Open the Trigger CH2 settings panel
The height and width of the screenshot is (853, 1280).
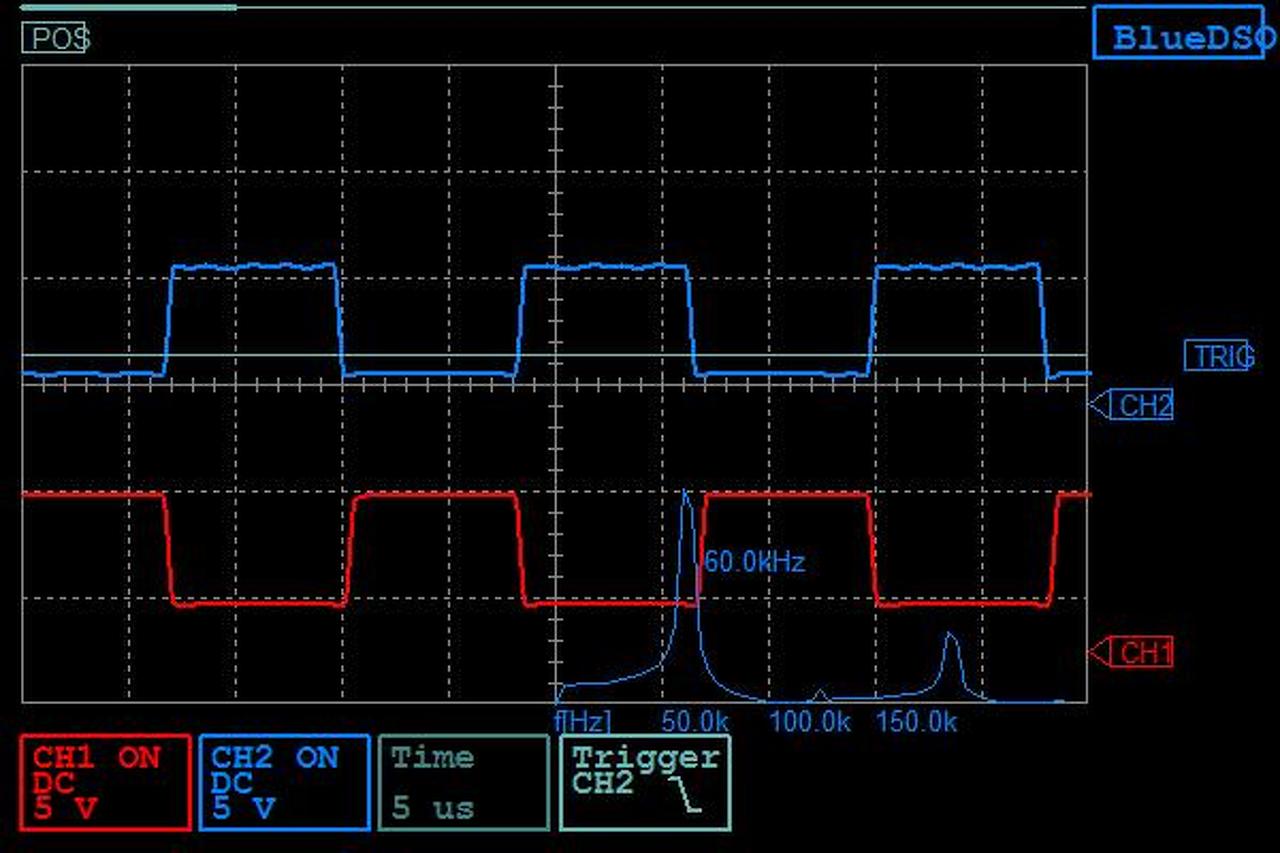pos(645,783)
